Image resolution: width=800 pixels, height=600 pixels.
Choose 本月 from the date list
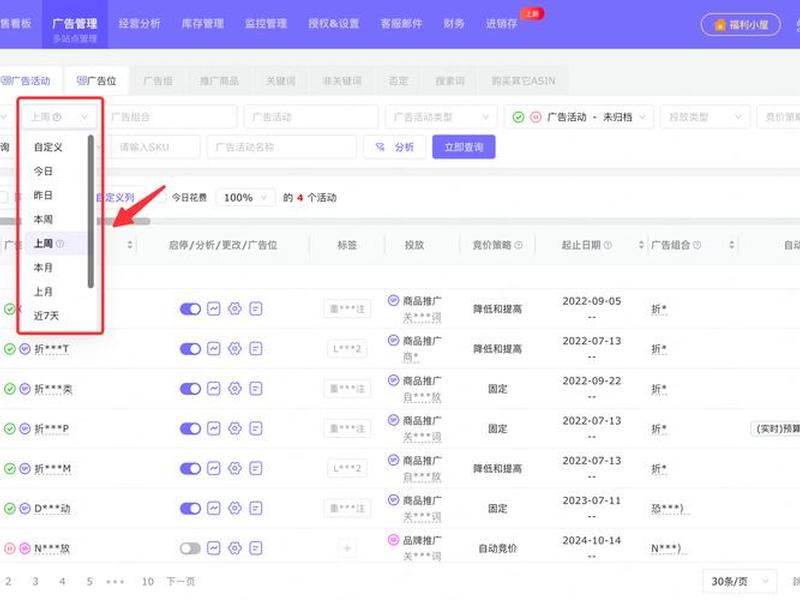coord(55,267)
